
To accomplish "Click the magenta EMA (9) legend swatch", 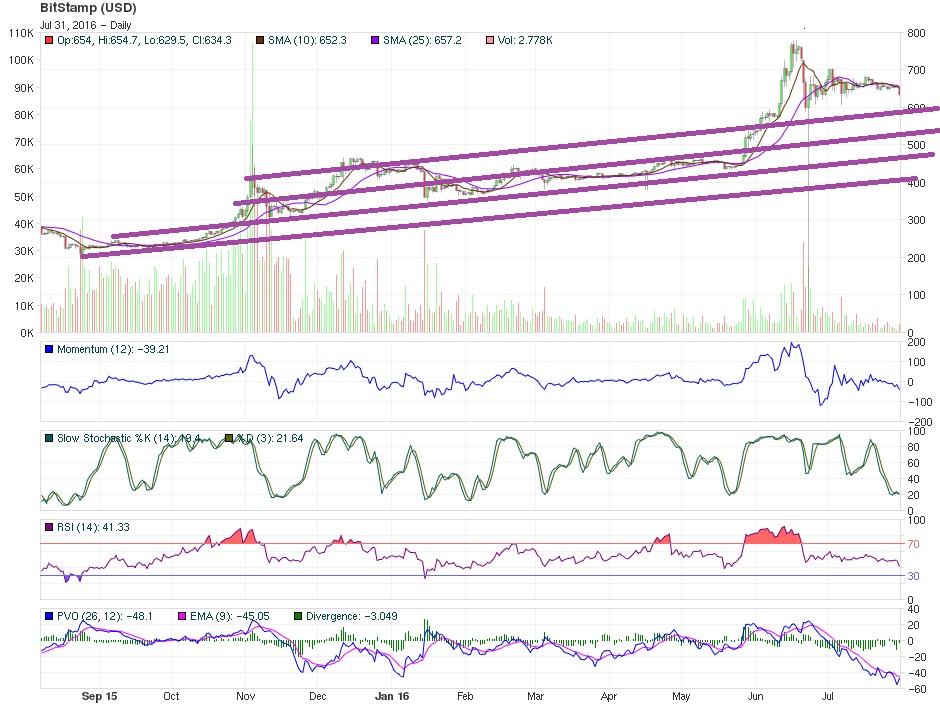I will pyautogui.click(x=181, y=616).
